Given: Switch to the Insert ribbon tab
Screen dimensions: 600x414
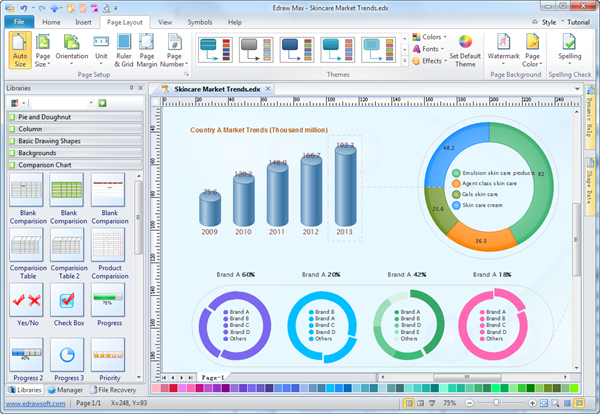Looking at the screenshot, I should (83, 21).
